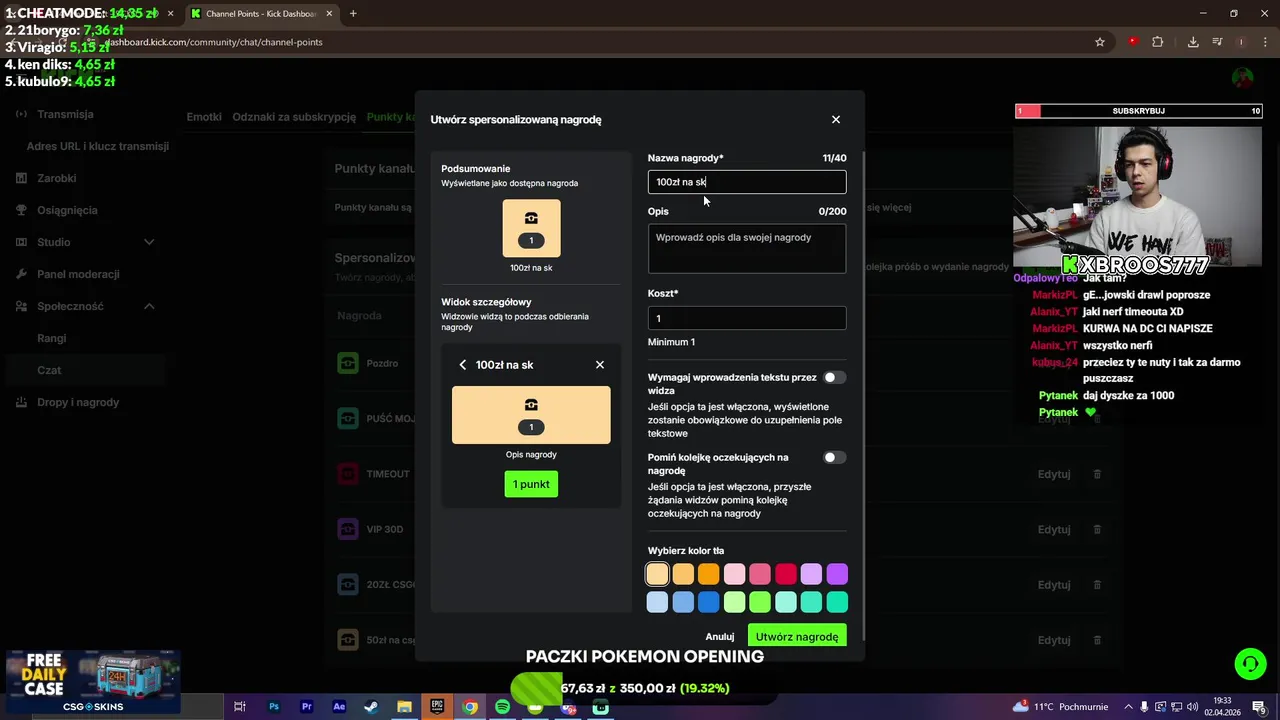Open the browser downloads icon

[1193, 42]
